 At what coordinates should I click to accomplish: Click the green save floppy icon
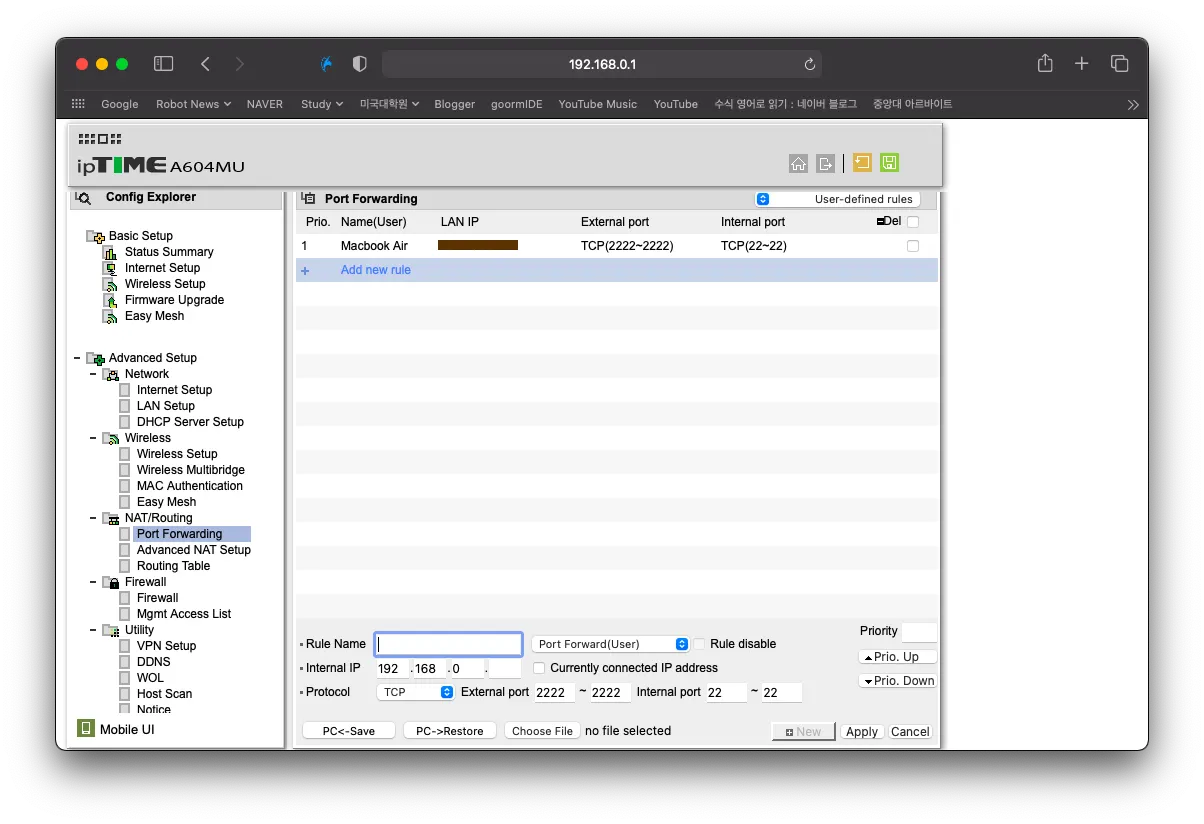pyautogui.click(x=889, y=163)
